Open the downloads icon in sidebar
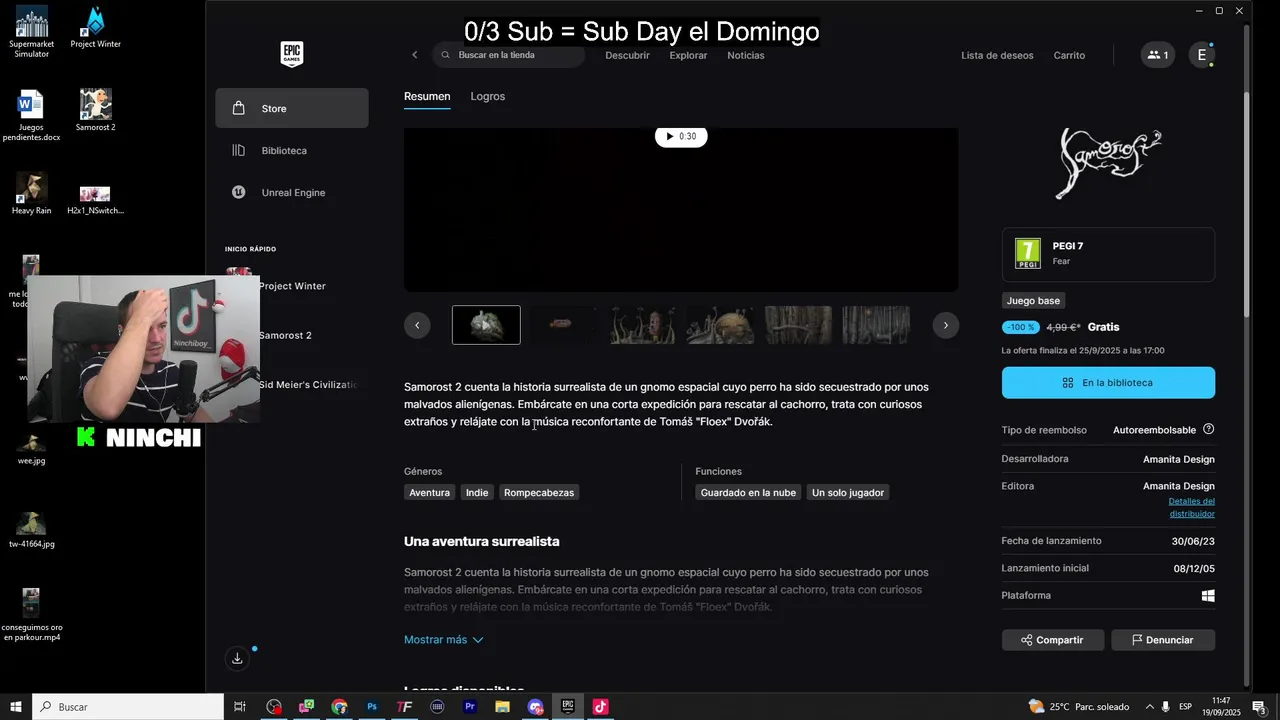Image resolution: width=1280 pixels, height=720 pixels. point(237,658)
